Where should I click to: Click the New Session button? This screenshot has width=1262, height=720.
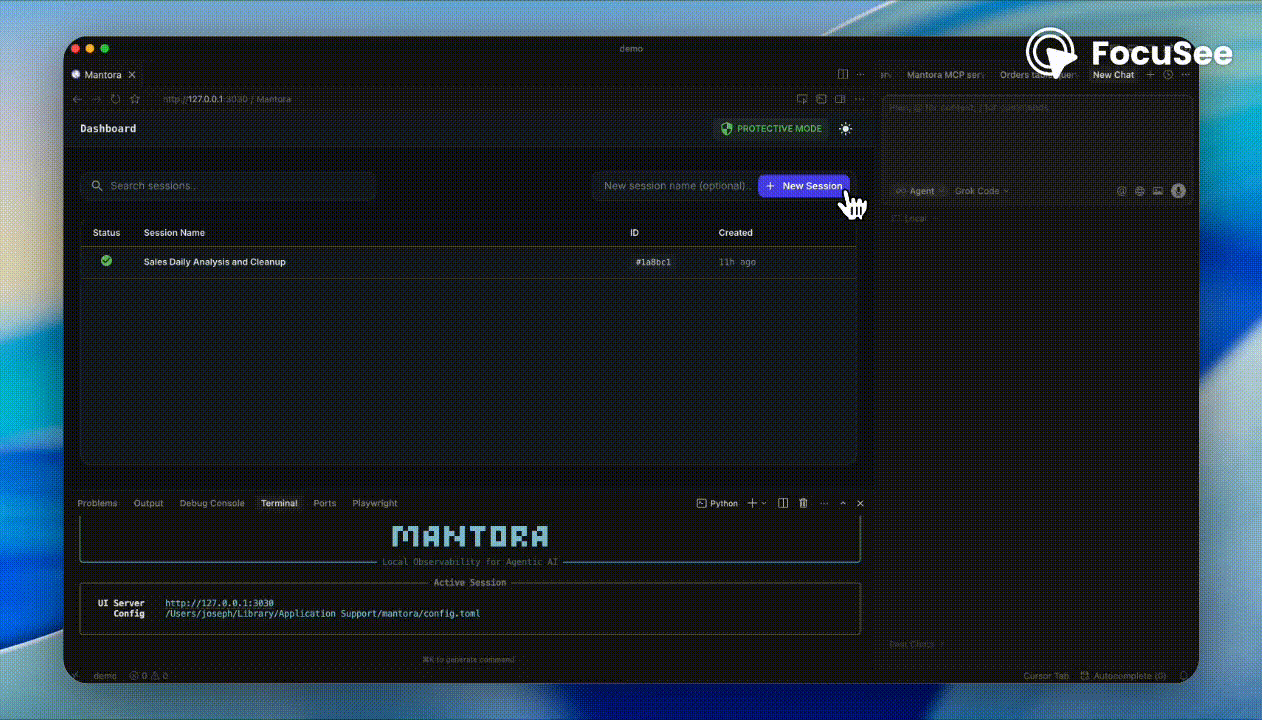[x=803, y=186]
